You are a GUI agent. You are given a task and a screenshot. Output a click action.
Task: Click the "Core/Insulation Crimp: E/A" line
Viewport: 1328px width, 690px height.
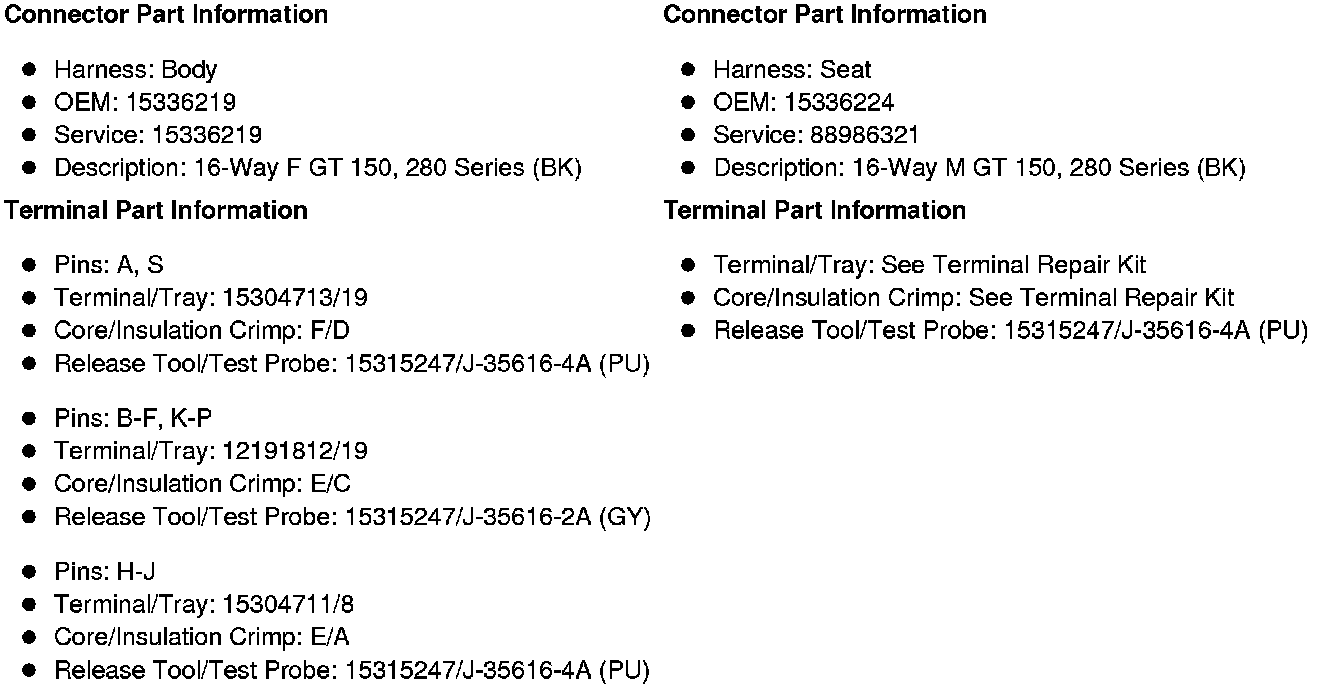[x=202, y=637]
